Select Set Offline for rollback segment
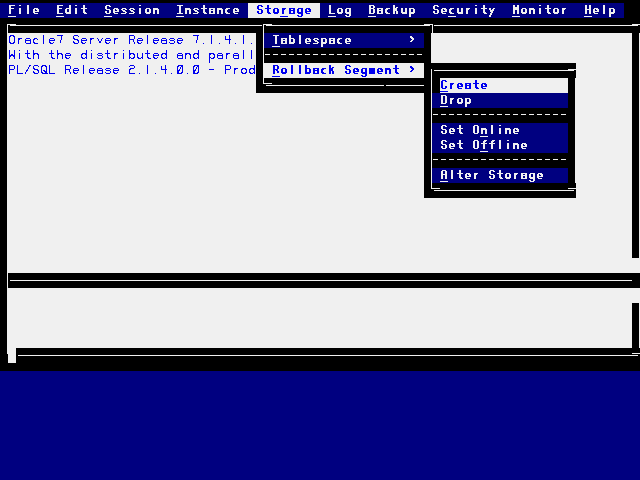This screenshot has width=640, height=480. pyautogui.click(x=484, y=145)
